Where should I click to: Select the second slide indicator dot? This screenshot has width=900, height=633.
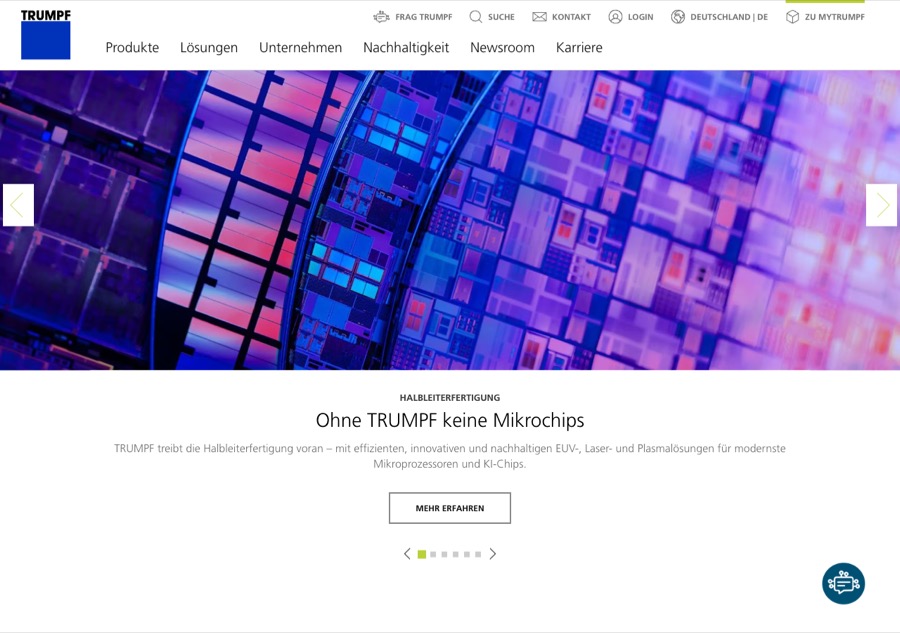[x=433, y=554]
